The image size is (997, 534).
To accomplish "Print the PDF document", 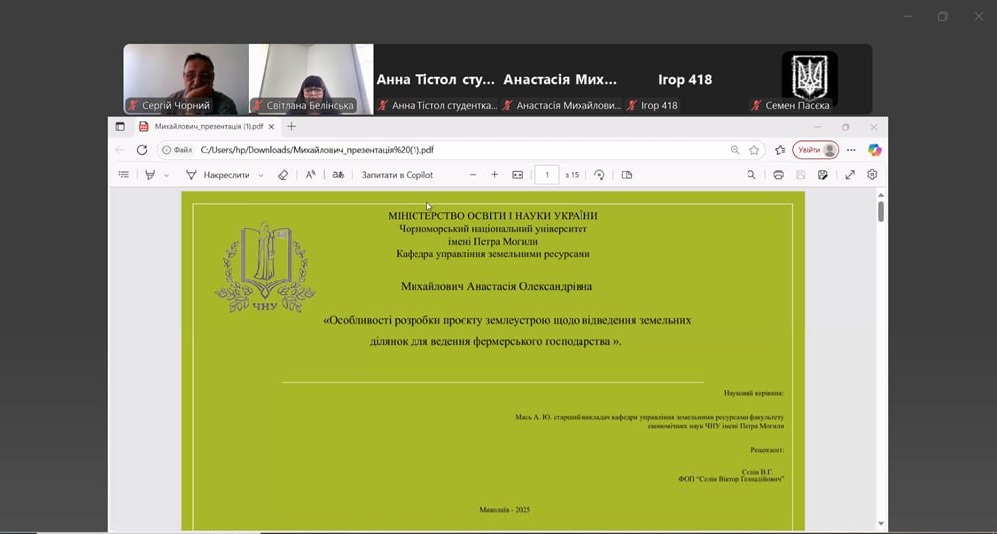I will pos(778,175).
